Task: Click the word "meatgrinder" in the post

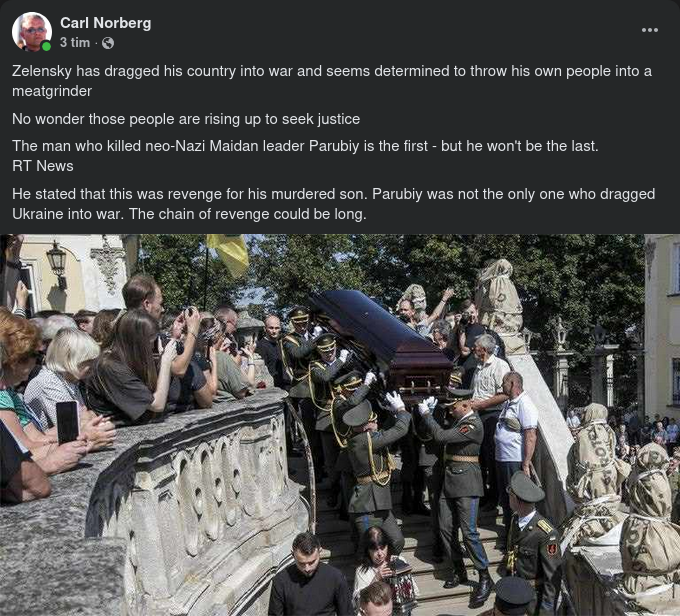Action: click(52, 91)
